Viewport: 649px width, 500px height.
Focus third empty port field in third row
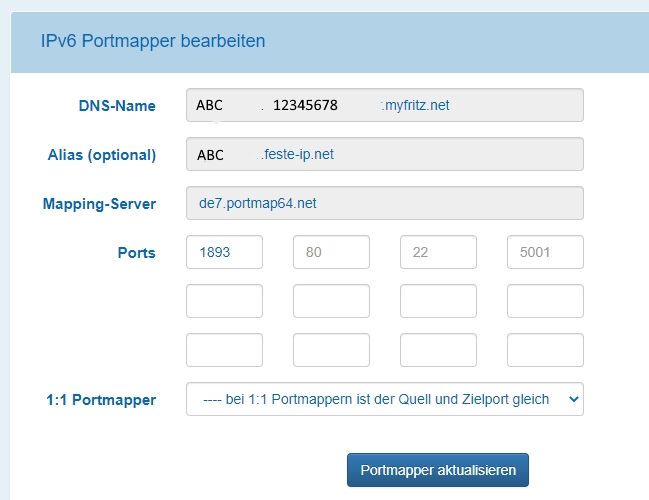[x=438, y=350]
